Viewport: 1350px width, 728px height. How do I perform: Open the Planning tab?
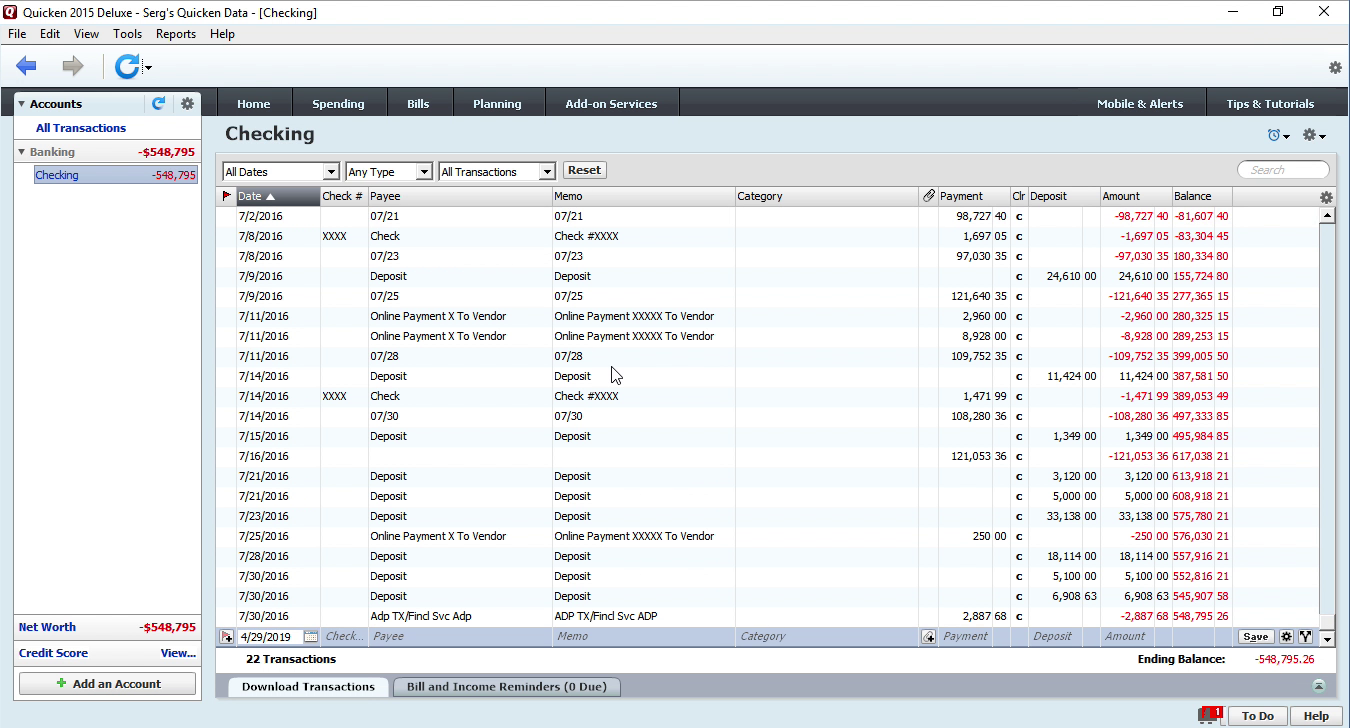[x=497, y=103]
